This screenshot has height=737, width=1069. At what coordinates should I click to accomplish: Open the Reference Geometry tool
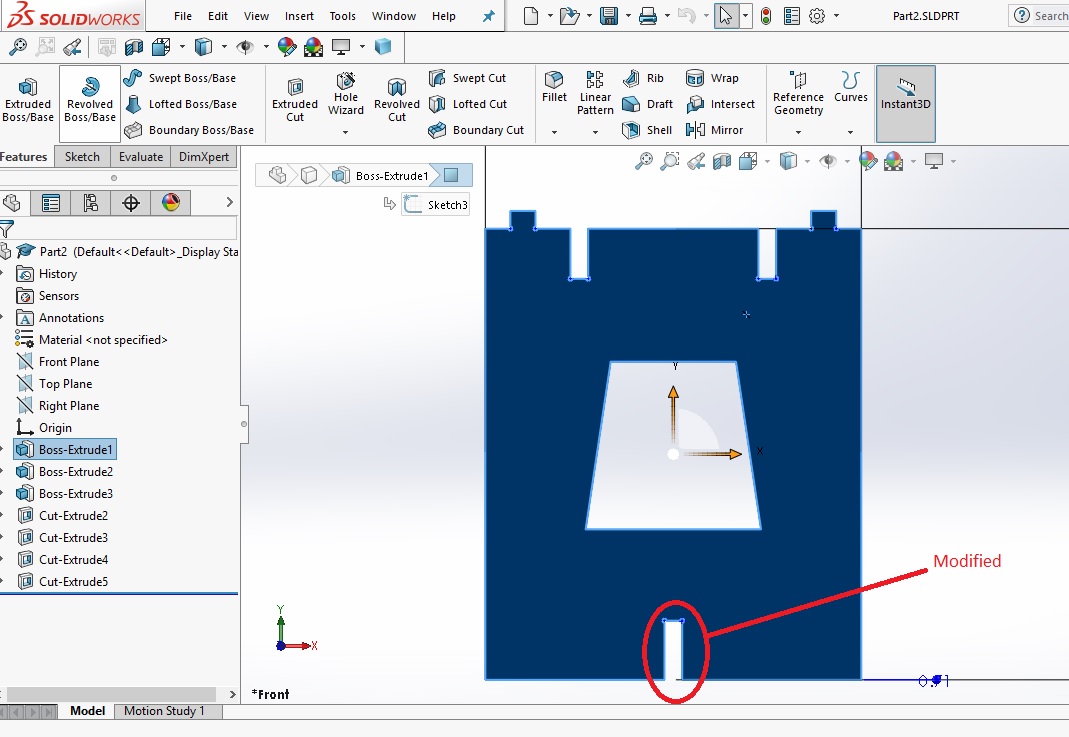coord(798,93)
